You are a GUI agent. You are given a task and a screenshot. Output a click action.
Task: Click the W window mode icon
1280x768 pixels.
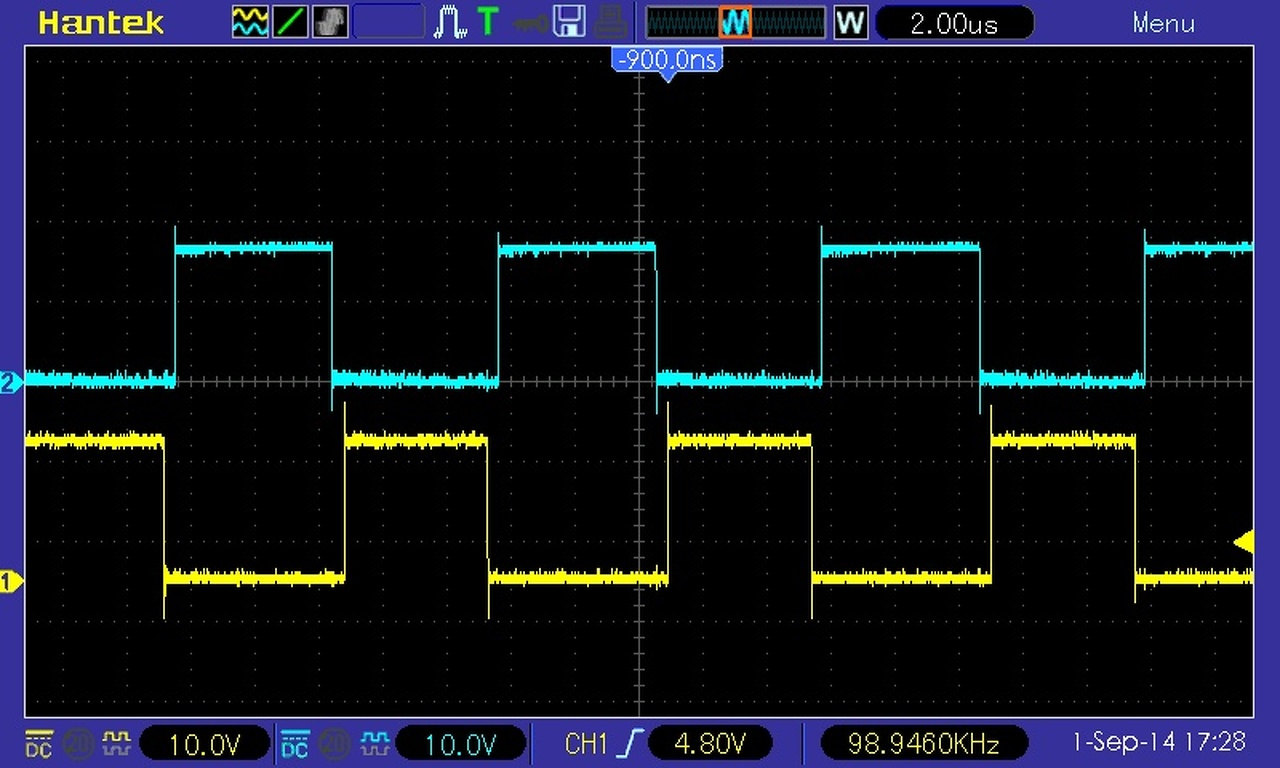850,22
